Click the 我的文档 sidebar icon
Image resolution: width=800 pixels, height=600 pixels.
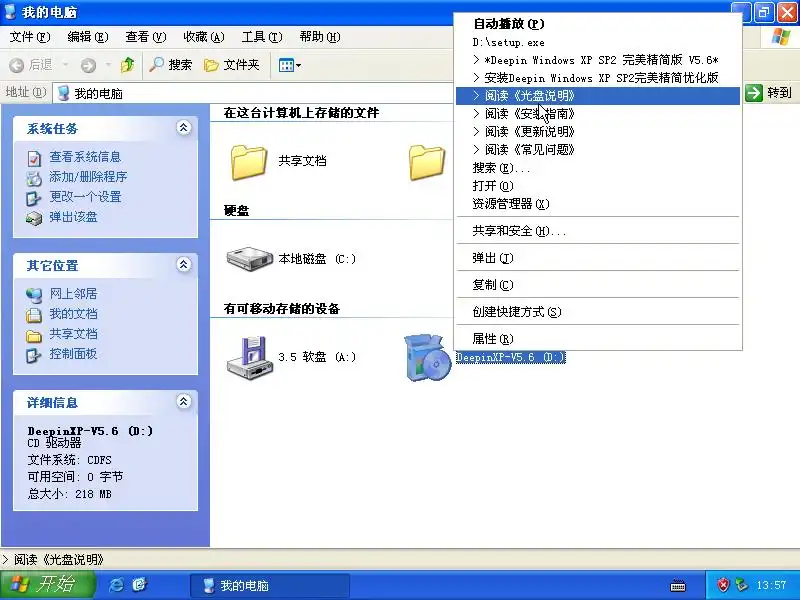[x=34, y=315]
